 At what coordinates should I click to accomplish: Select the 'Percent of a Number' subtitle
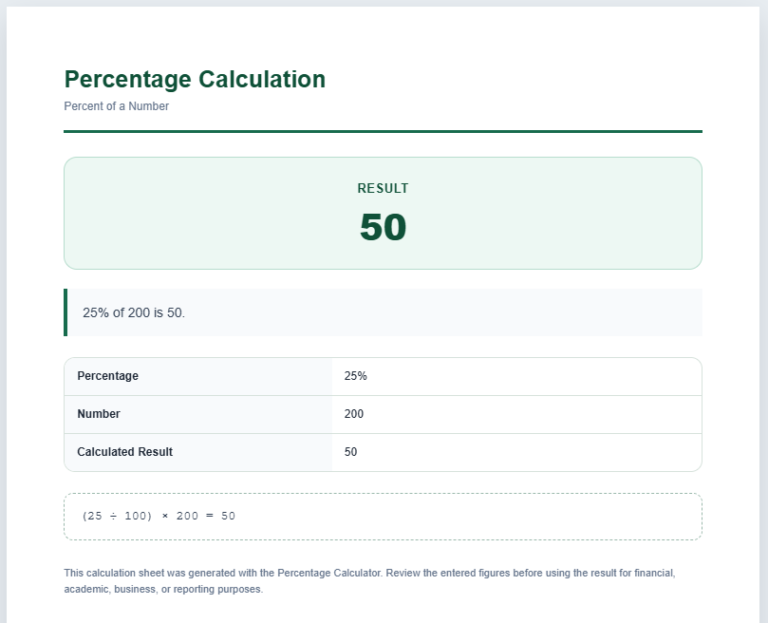tap(116, 106)
